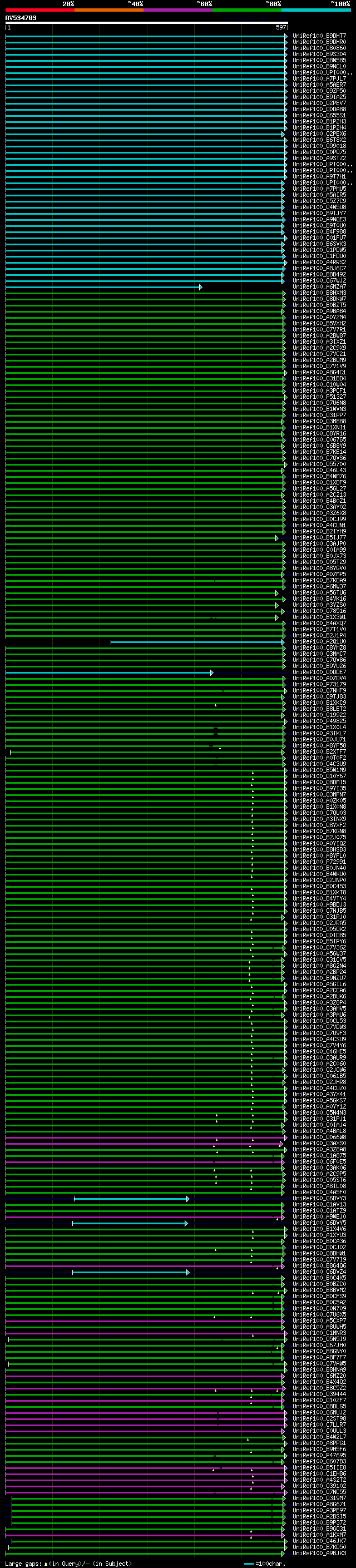Click label UniRef100_Q655S1
This screenshot has height=1568, width=356.
[x=319, y=116]
